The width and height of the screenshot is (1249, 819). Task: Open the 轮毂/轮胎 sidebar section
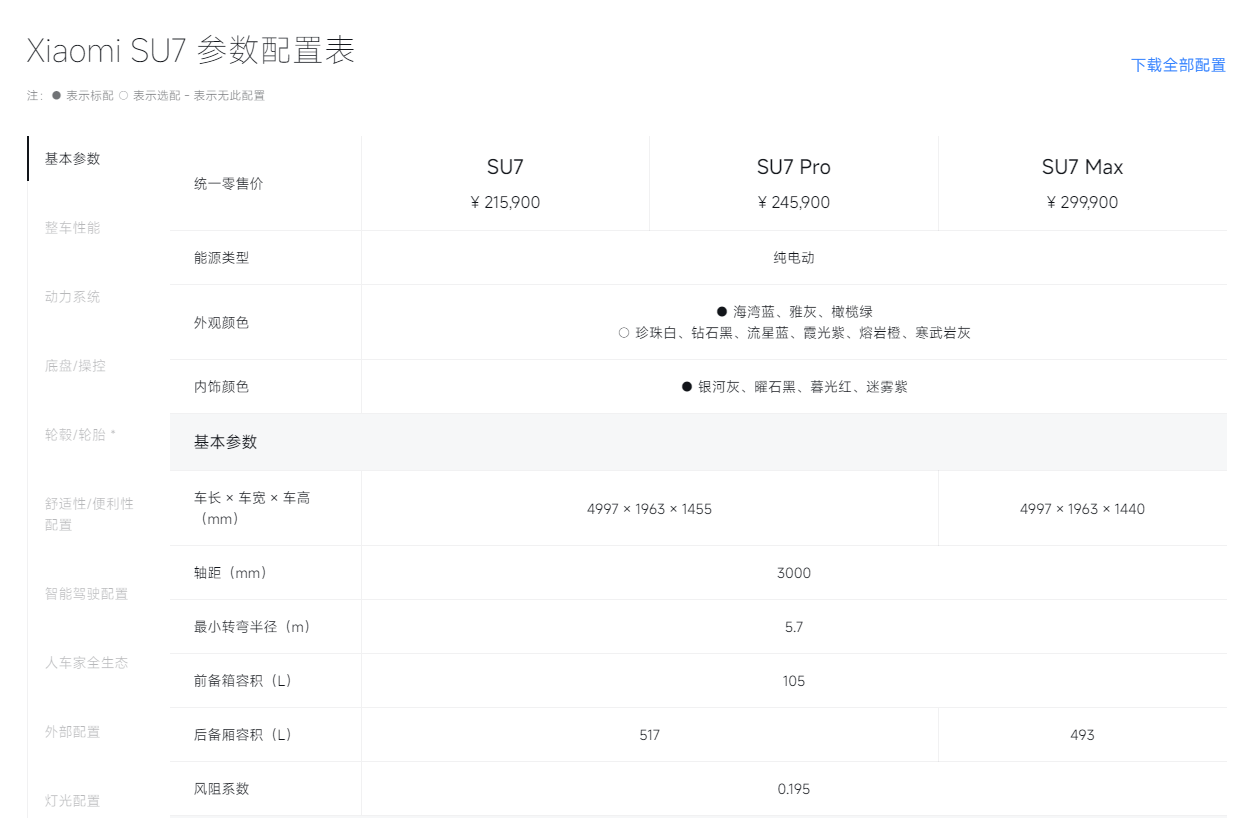[80, 435]
